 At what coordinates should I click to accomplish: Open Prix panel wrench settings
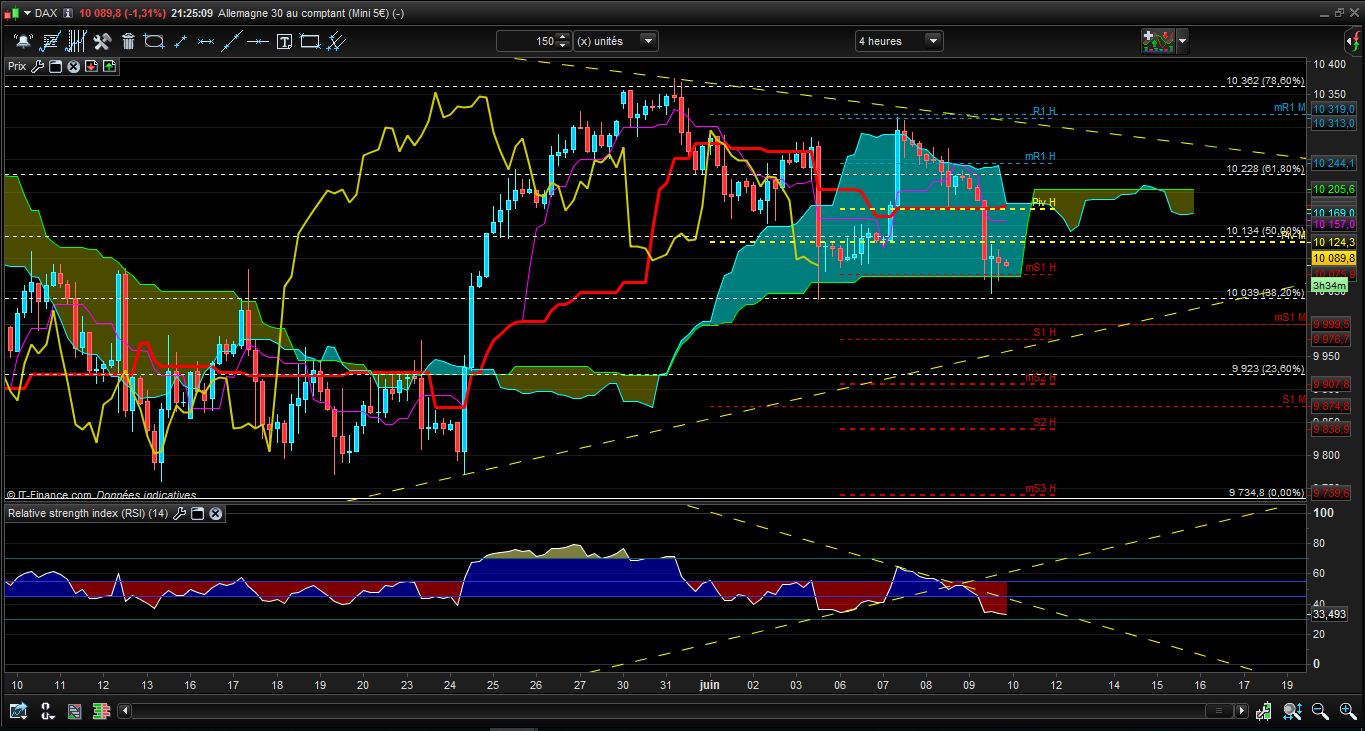[38, 66]
